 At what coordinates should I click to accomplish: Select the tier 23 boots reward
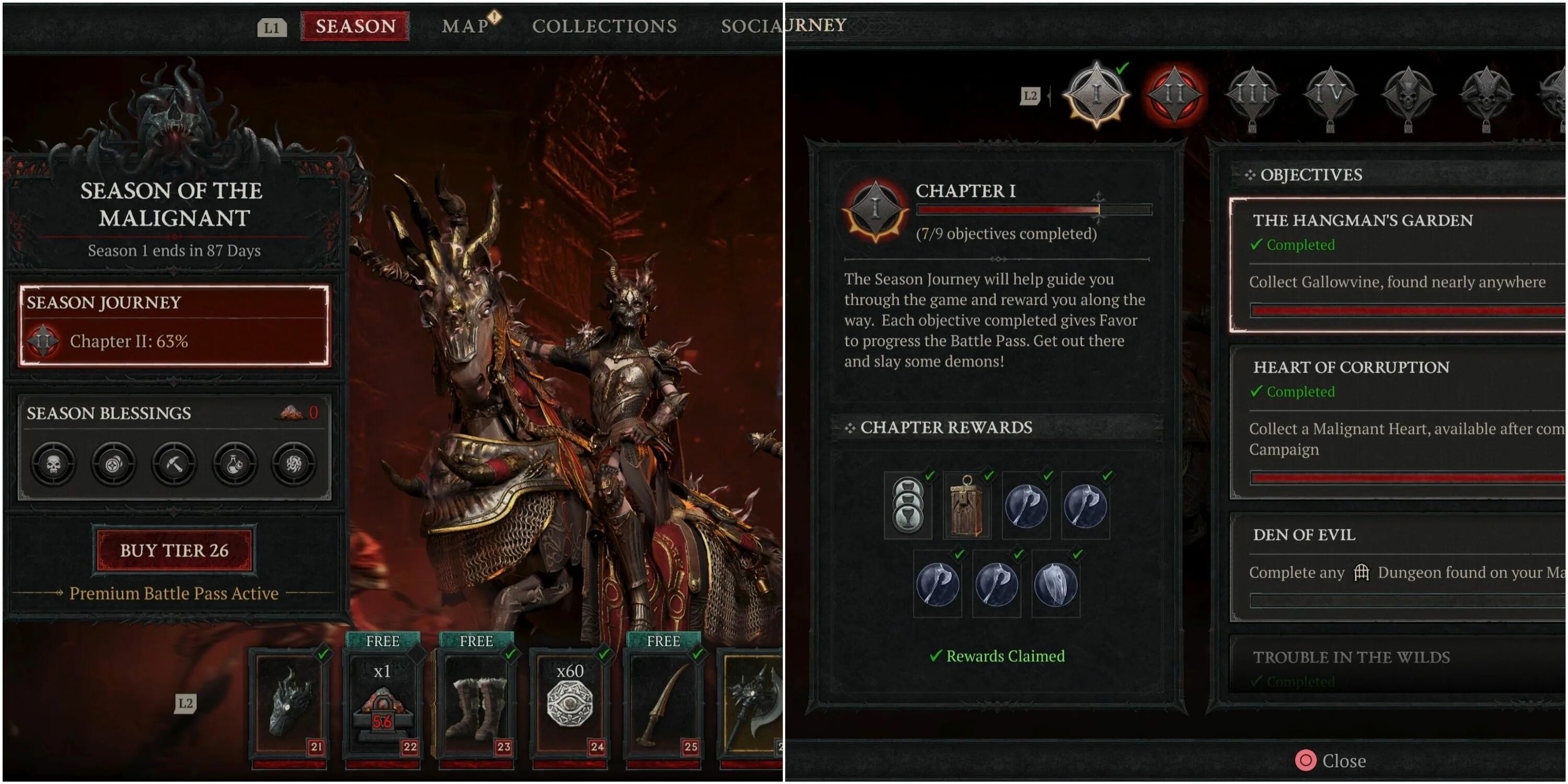[x=476, y=705]
